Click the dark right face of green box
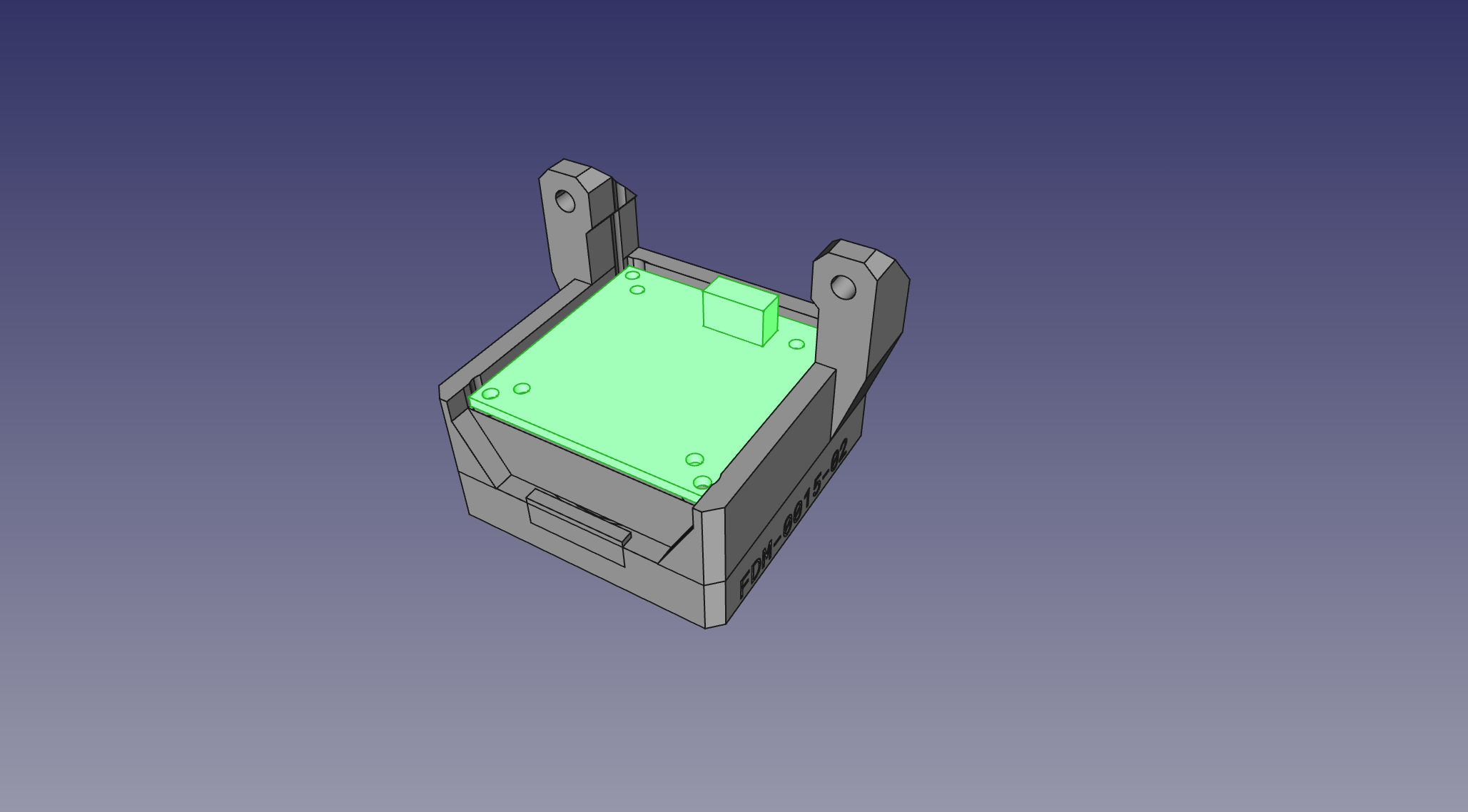Viewport: 1468px width, 812px height. tap(770, 321)
